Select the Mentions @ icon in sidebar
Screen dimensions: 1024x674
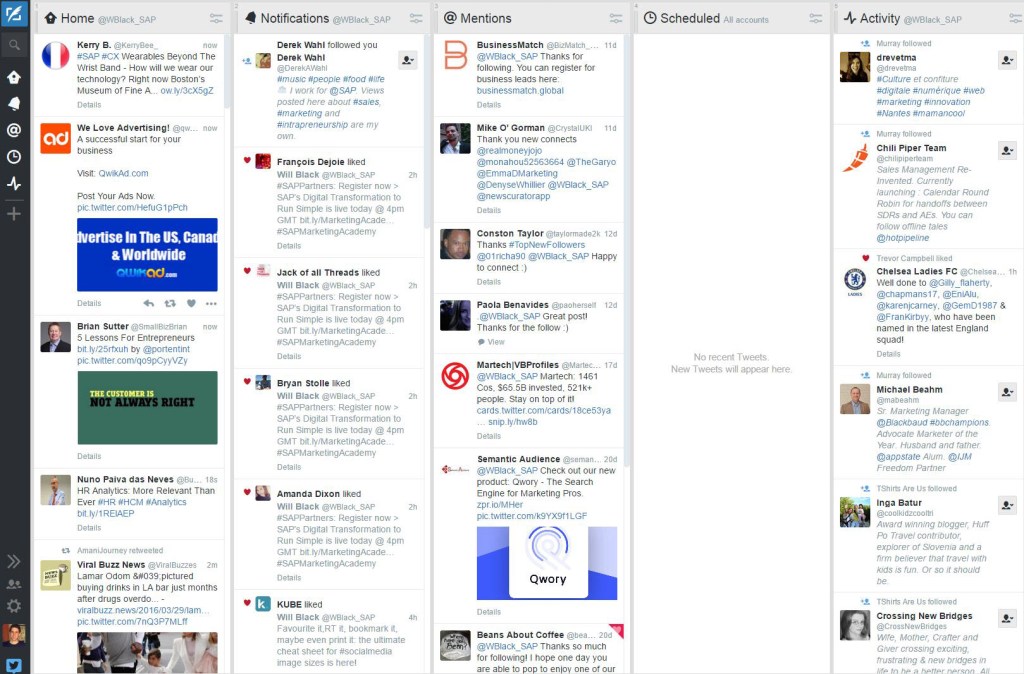point(14,130)
